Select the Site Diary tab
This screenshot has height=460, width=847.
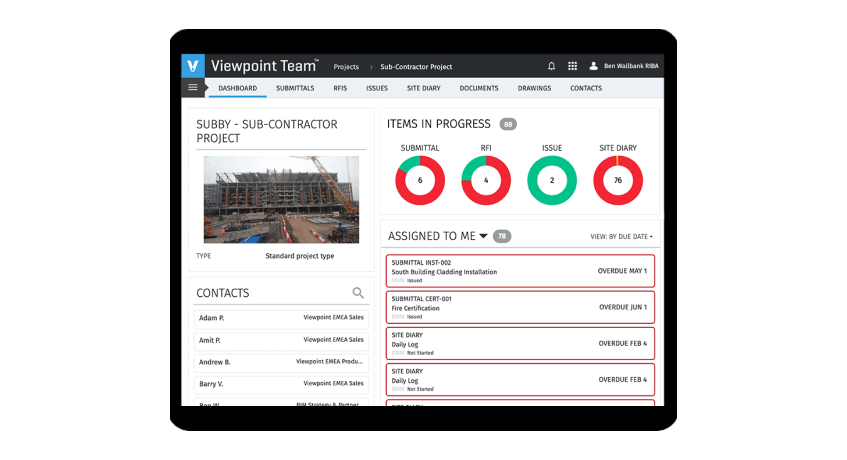(424, 88)
